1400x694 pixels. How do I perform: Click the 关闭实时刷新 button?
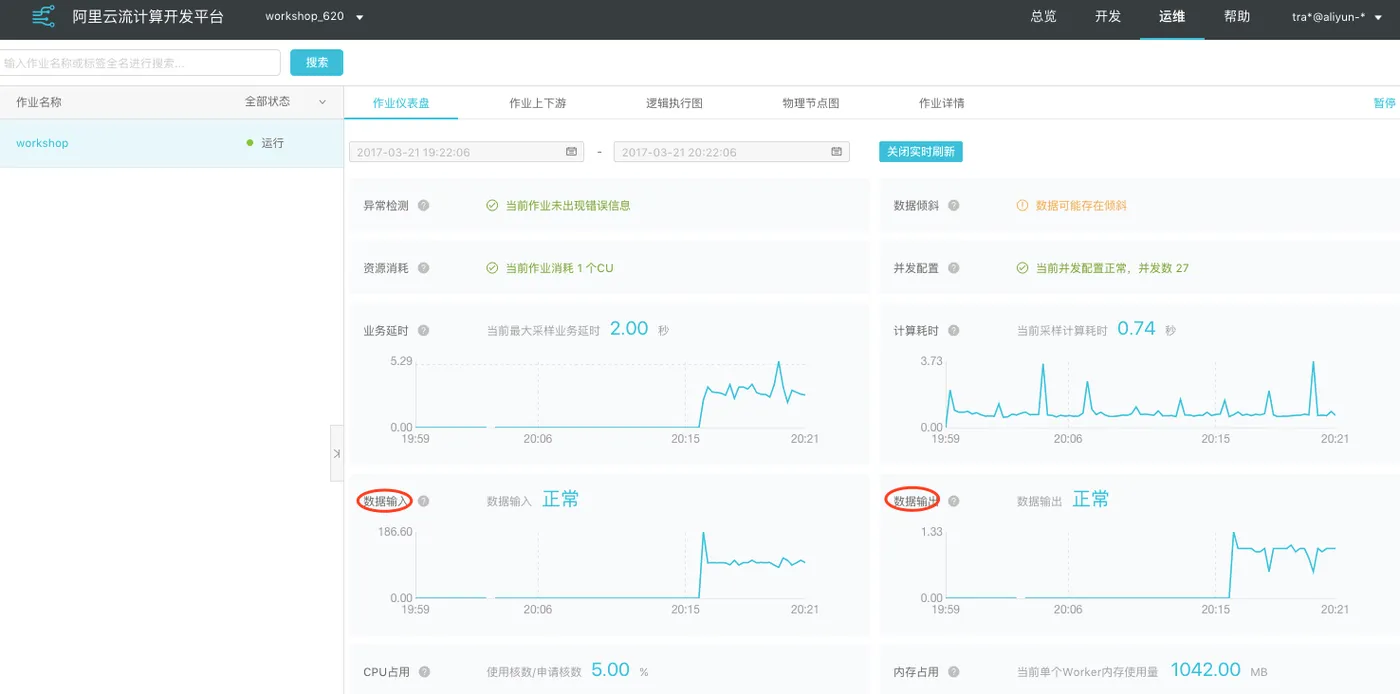(921, 152)
